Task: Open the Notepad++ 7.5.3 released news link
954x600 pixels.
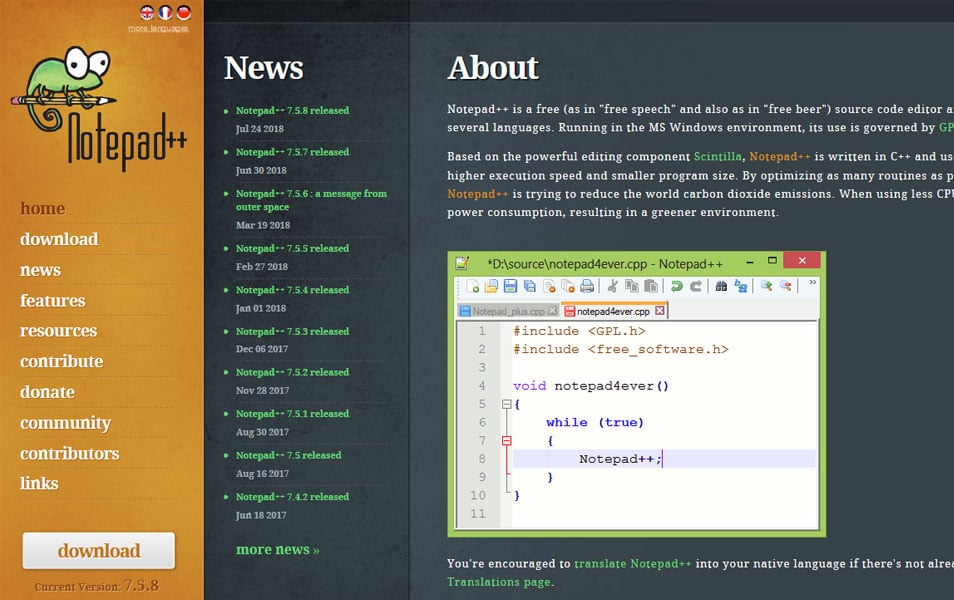Action: coord(293,331)
